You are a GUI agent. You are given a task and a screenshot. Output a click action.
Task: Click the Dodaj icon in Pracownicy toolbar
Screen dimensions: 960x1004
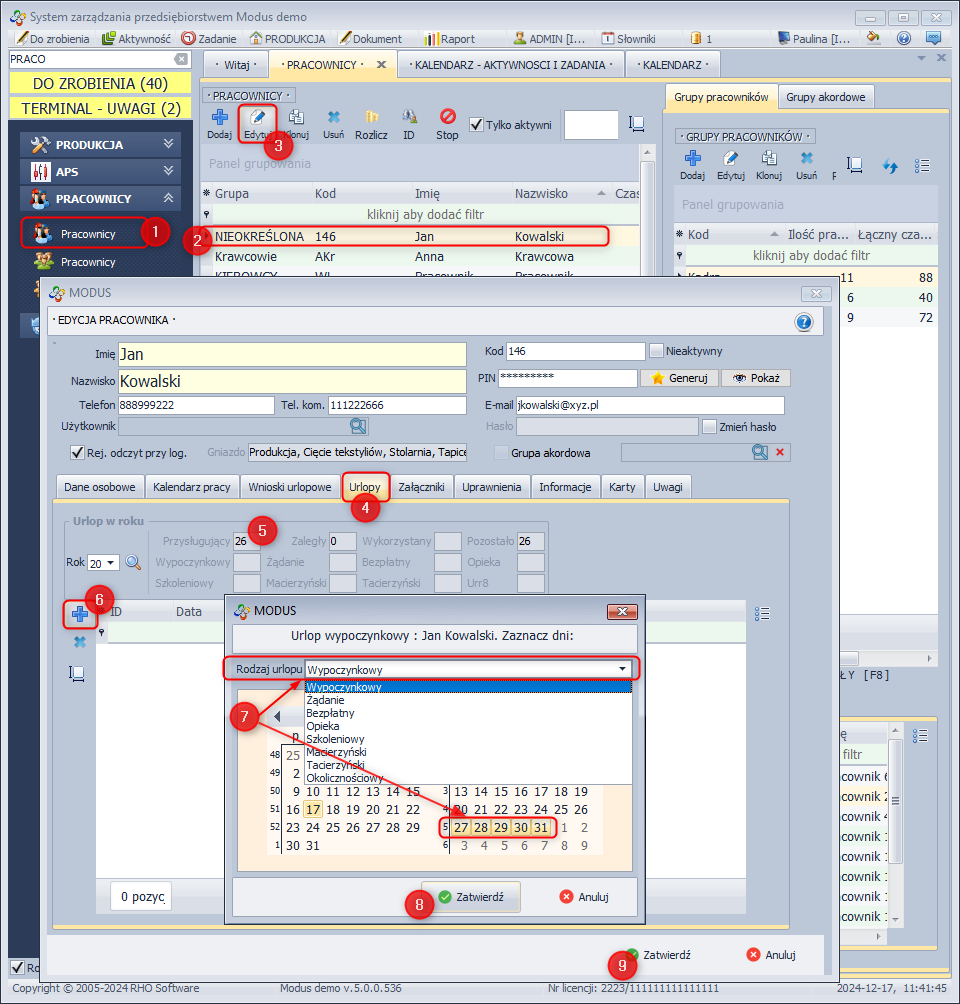[219, 118]
